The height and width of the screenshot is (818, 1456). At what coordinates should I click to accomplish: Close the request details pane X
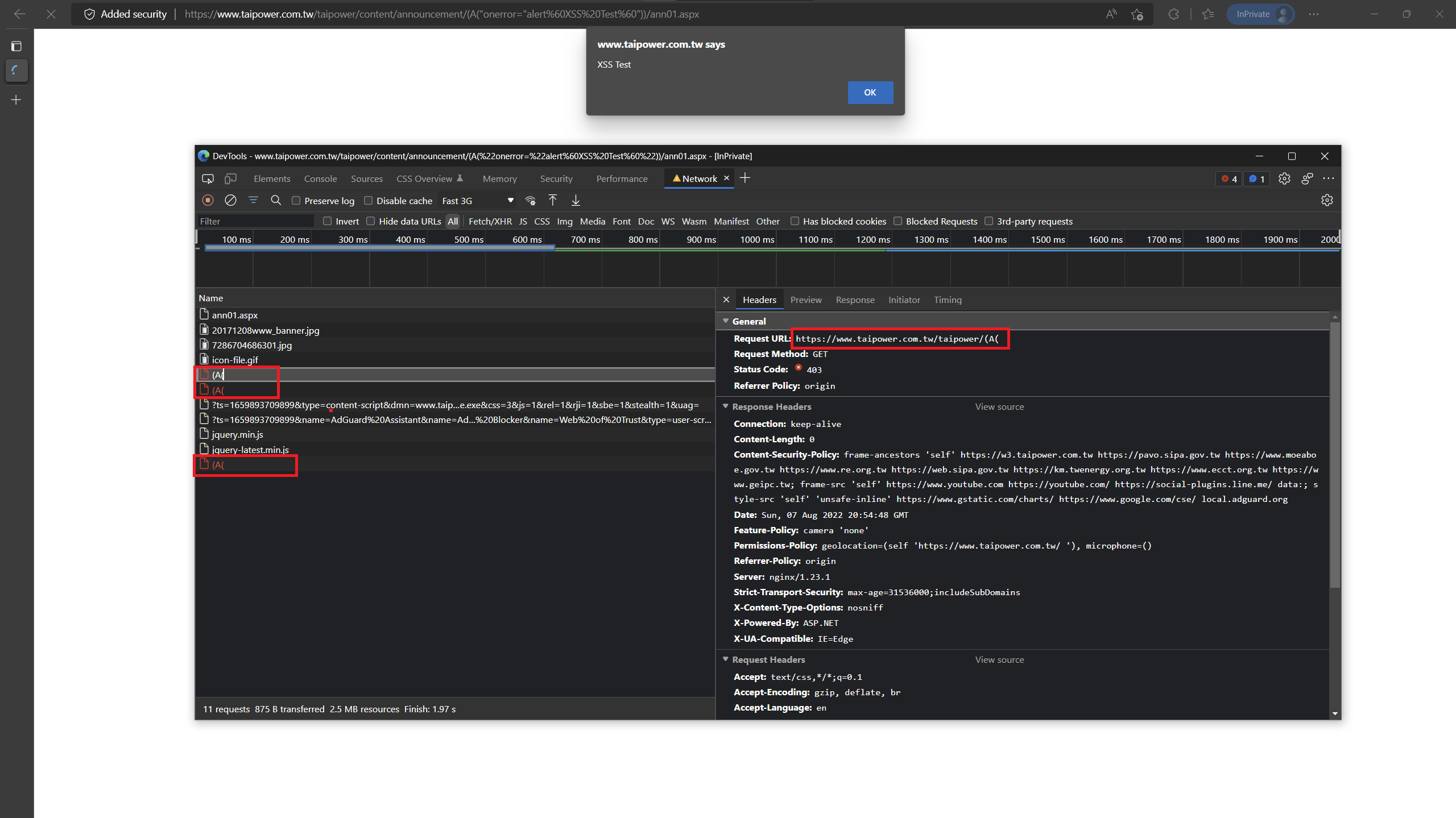[726, 300]
